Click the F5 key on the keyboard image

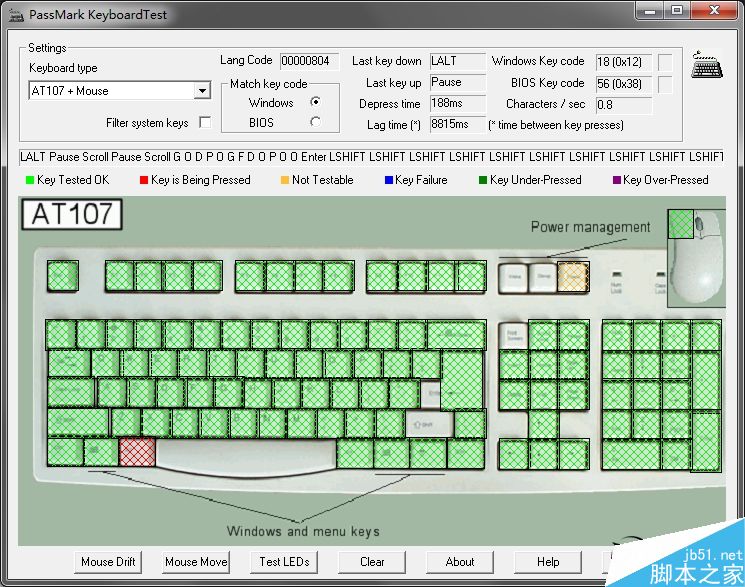pyautogui.click(x=250, y=276)
